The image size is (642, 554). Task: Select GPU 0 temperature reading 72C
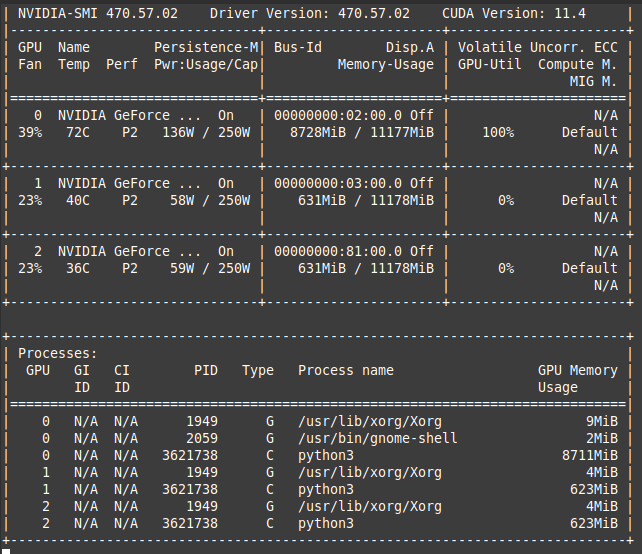tap(78, 132)
